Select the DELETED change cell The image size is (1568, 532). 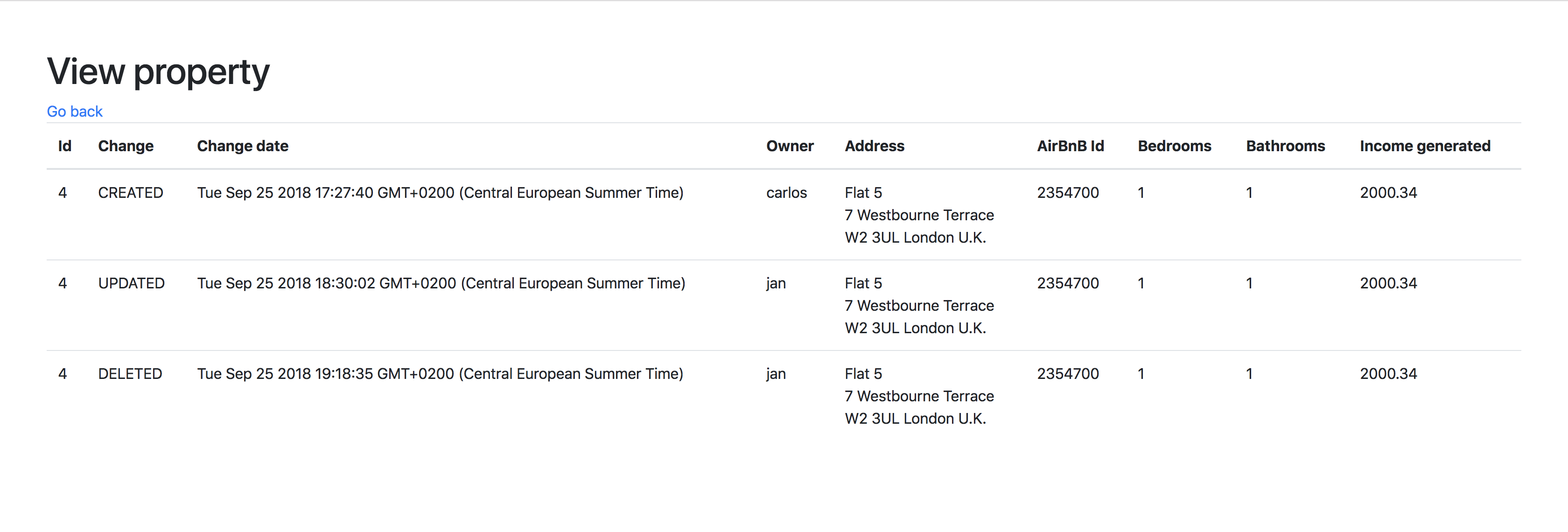click(x=130, y=374)
